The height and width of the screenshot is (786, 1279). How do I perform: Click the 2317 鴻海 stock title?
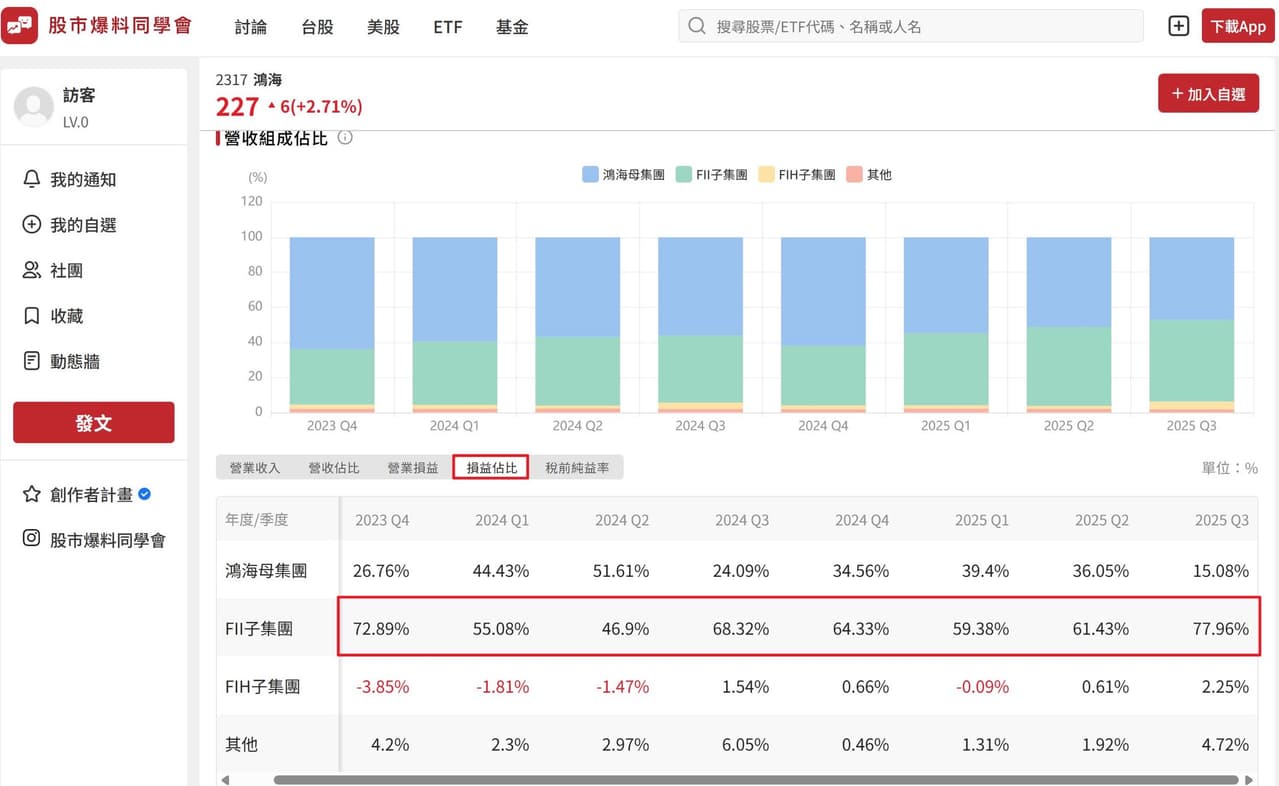249,80
